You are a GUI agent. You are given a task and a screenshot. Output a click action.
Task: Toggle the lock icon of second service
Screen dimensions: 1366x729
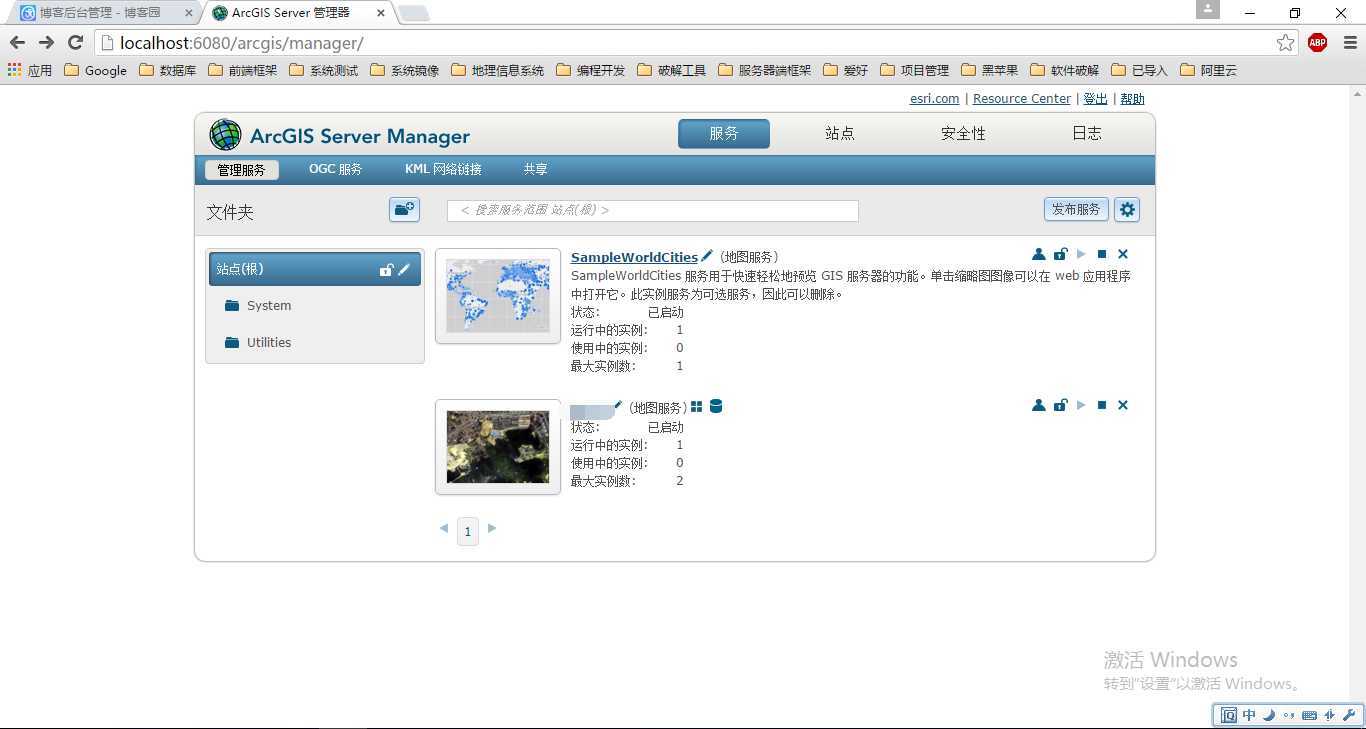[1060, 405]
